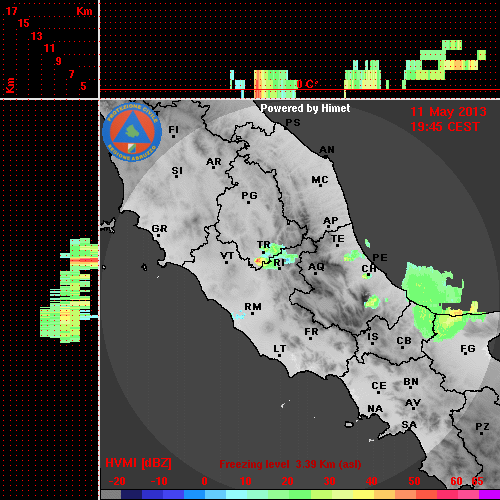Click the Powered by Himet text
500x500 pixels.
[305, 108]
